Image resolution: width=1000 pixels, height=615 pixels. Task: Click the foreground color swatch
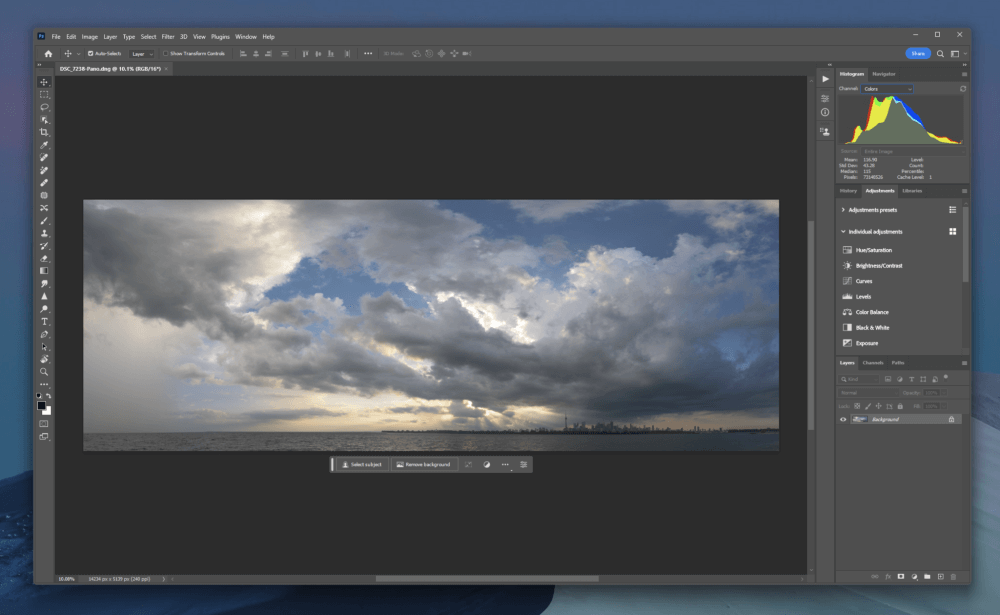pyautogui.click(x=42, y=405)
